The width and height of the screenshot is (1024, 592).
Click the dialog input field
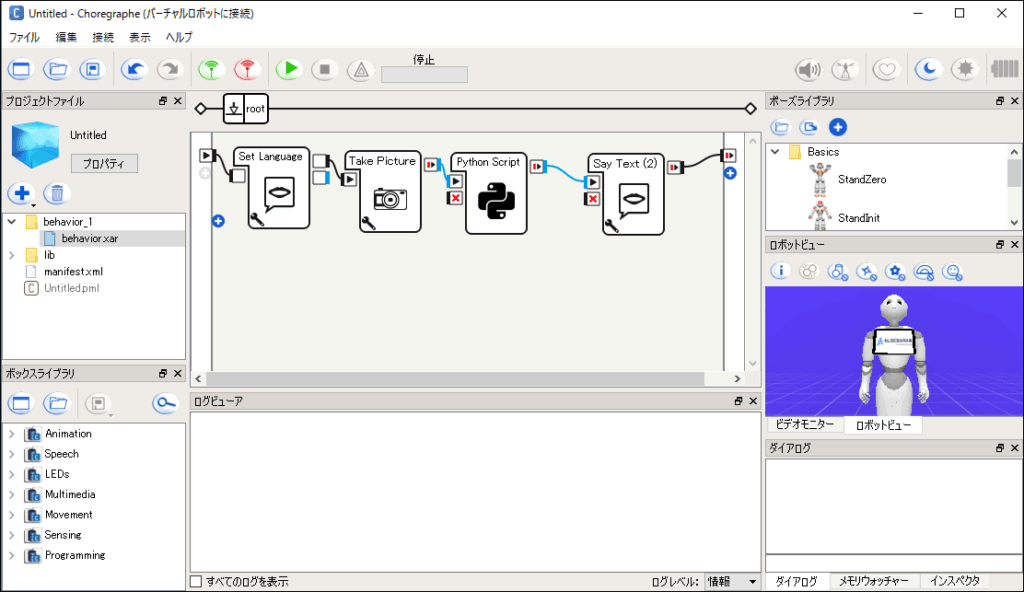point(893,563)
